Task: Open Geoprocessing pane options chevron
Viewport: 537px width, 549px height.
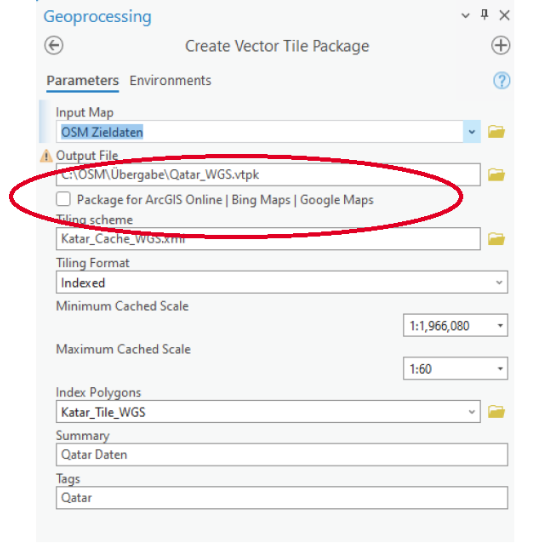Action: click(465, 15)
